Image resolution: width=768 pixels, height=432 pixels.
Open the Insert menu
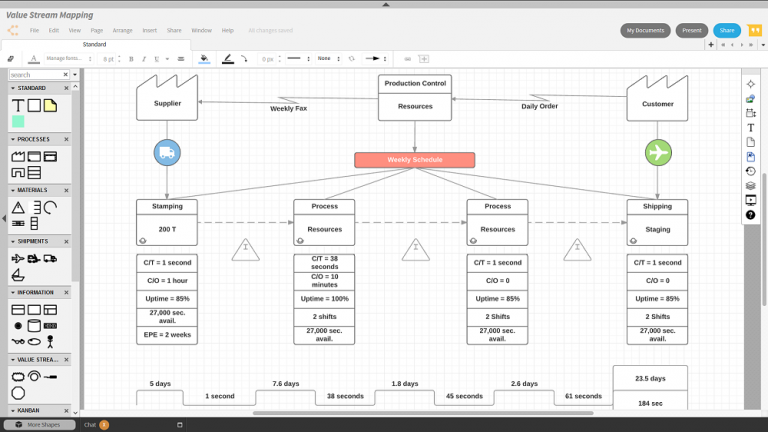(x=149, y=31)
